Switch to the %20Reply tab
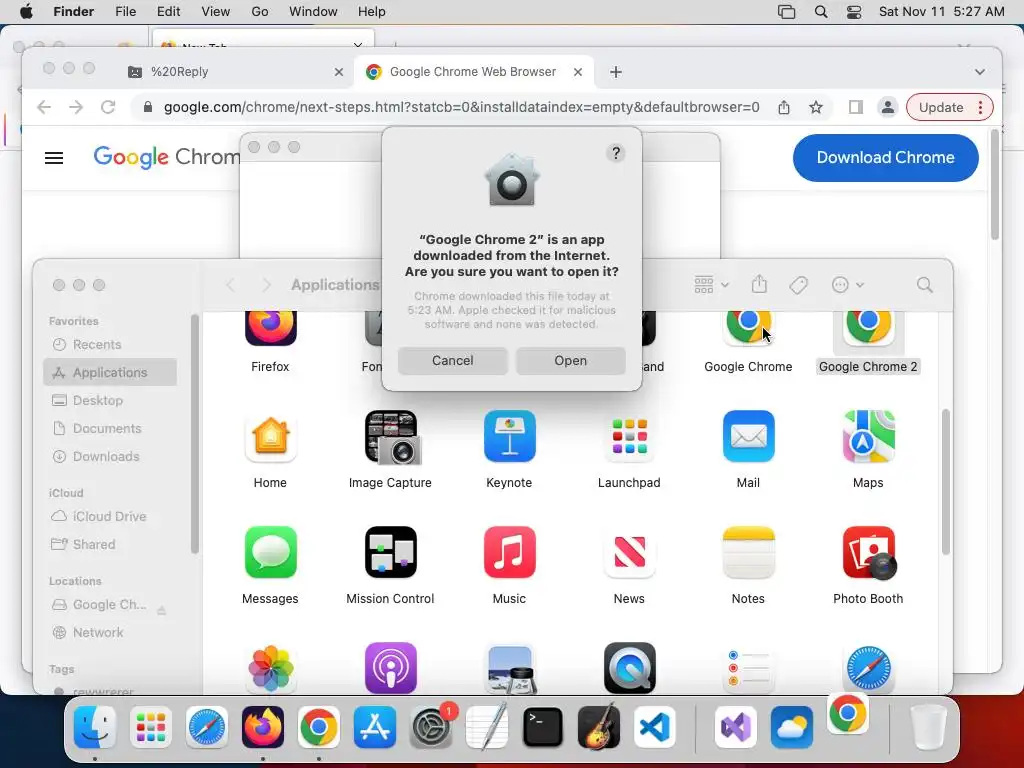Image resolution: width=1024 pixels, height=768 pixels. (235, 72)
